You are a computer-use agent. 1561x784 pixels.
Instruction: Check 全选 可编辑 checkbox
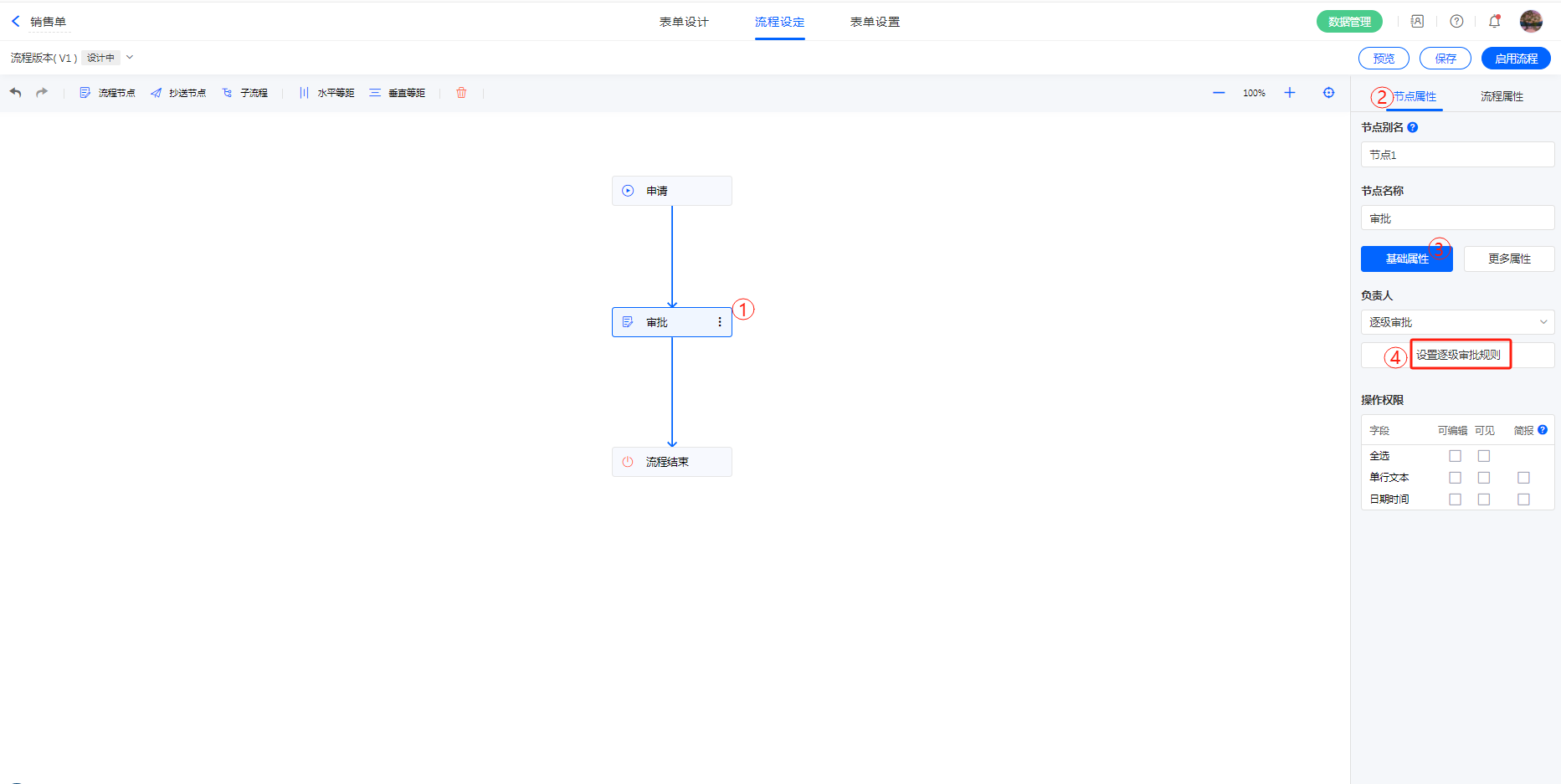pos(1455,456)
